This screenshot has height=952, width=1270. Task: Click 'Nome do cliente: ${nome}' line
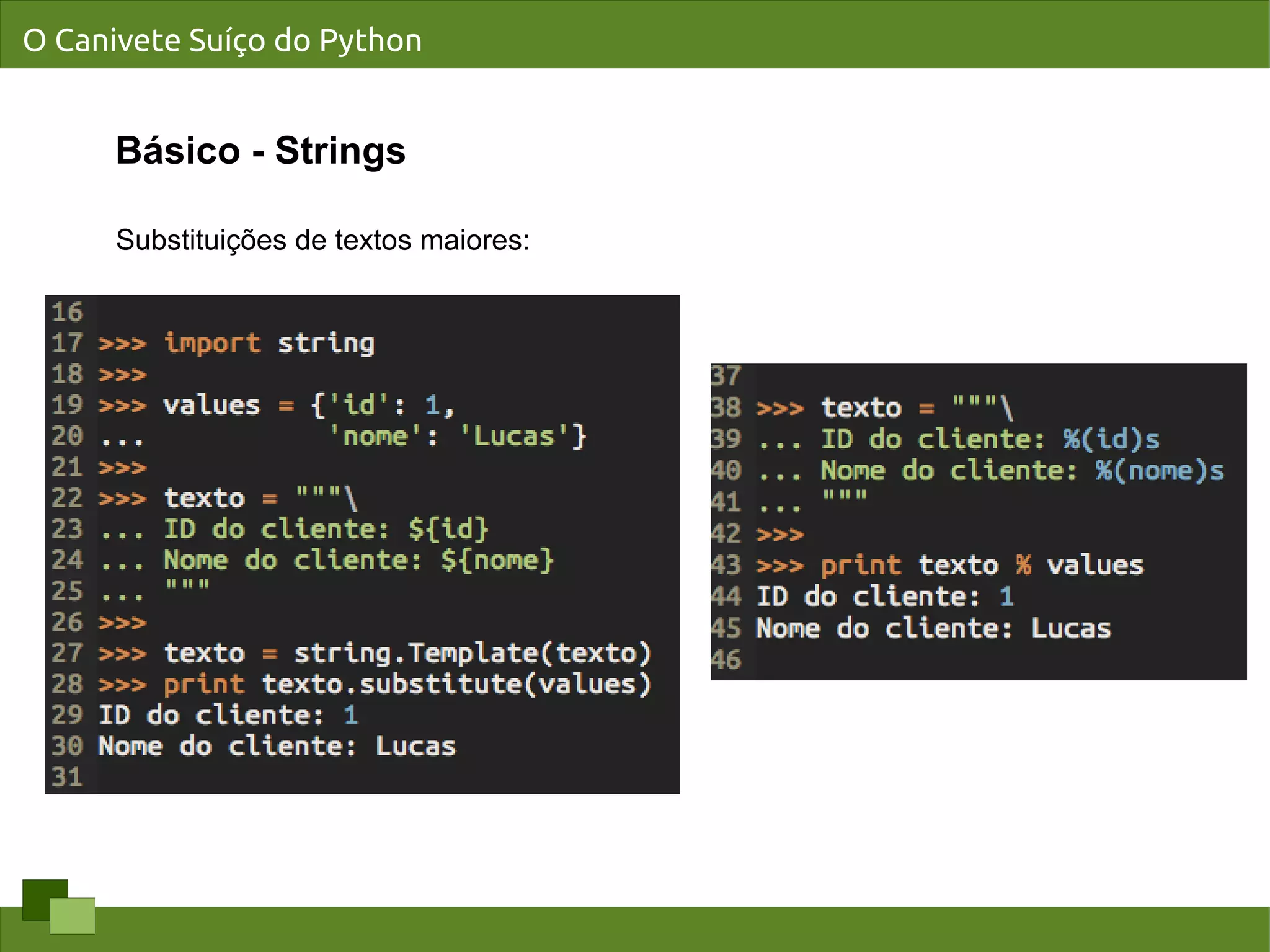[358, 560]
